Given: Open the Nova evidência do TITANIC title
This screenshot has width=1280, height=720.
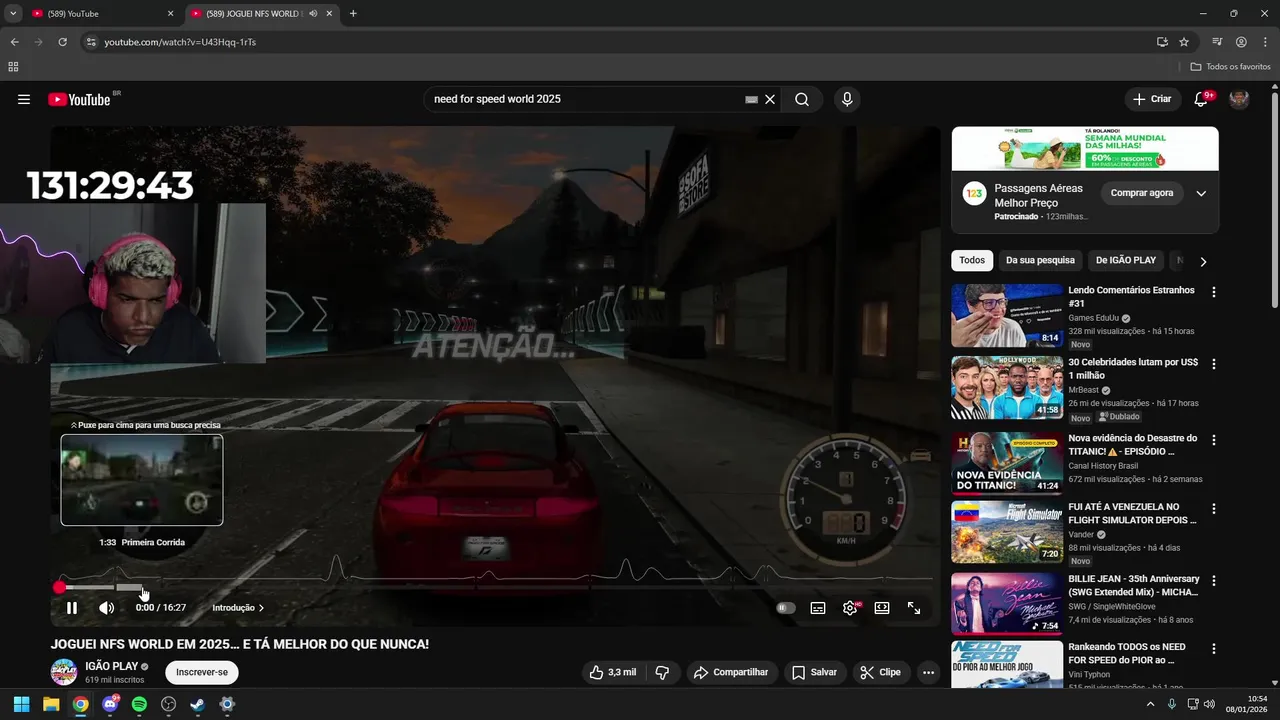Looking at the screenshot, I should (x=1133, y=445).
